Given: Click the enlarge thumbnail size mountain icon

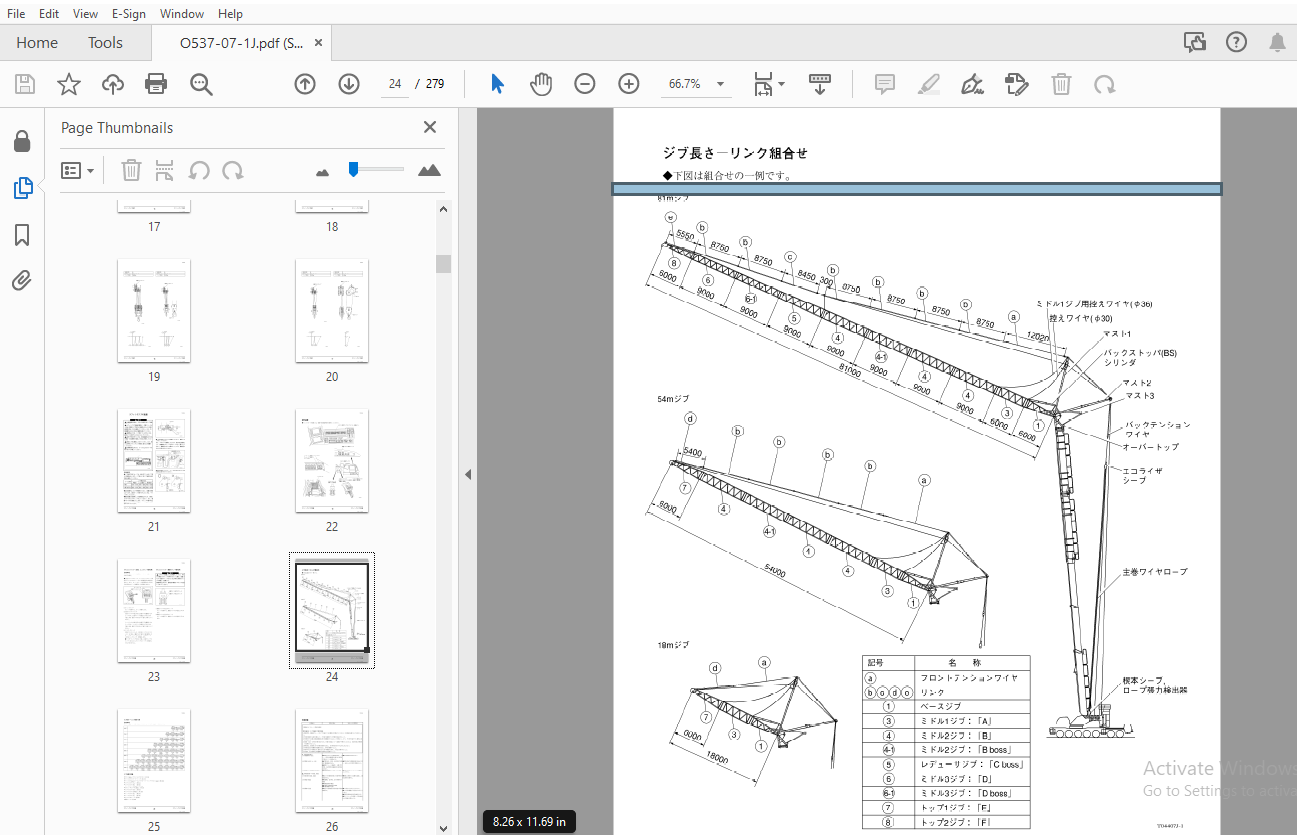Looking at the screenshot, I should tap(429, 170).
